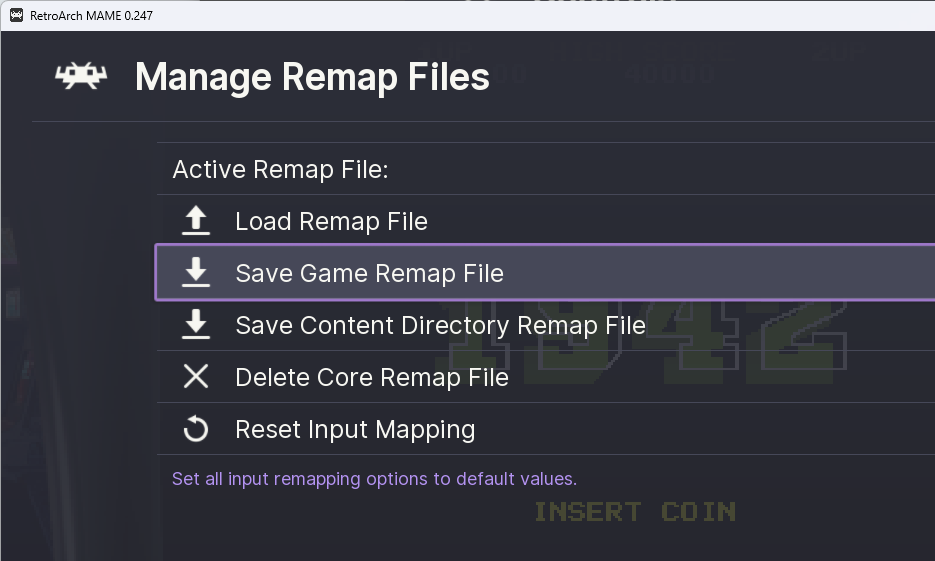The width and height of the screenshot is (935, 561).
Task: Click the download icon beside Save Content Directory Remap File
Action: click(x=196, y=325)
